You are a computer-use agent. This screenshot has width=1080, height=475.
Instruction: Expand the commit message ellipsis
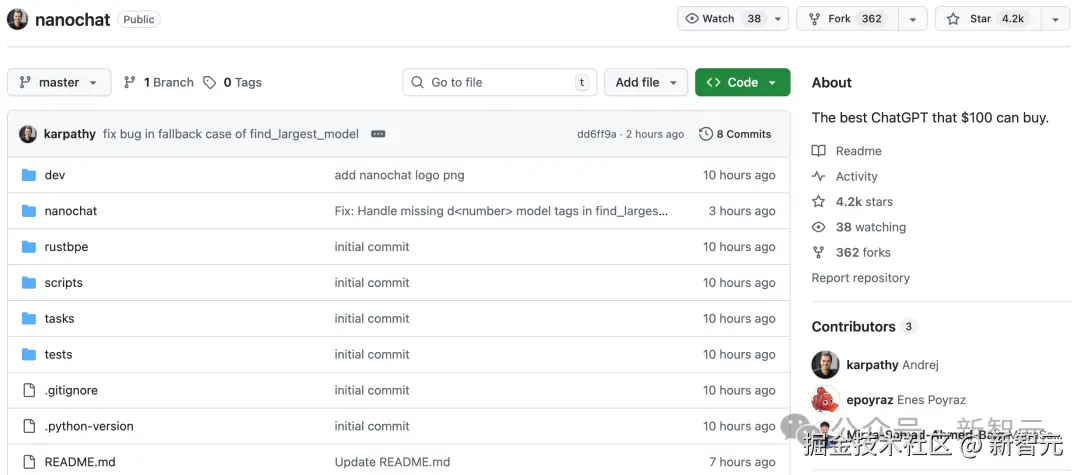(x=378, y=134)
